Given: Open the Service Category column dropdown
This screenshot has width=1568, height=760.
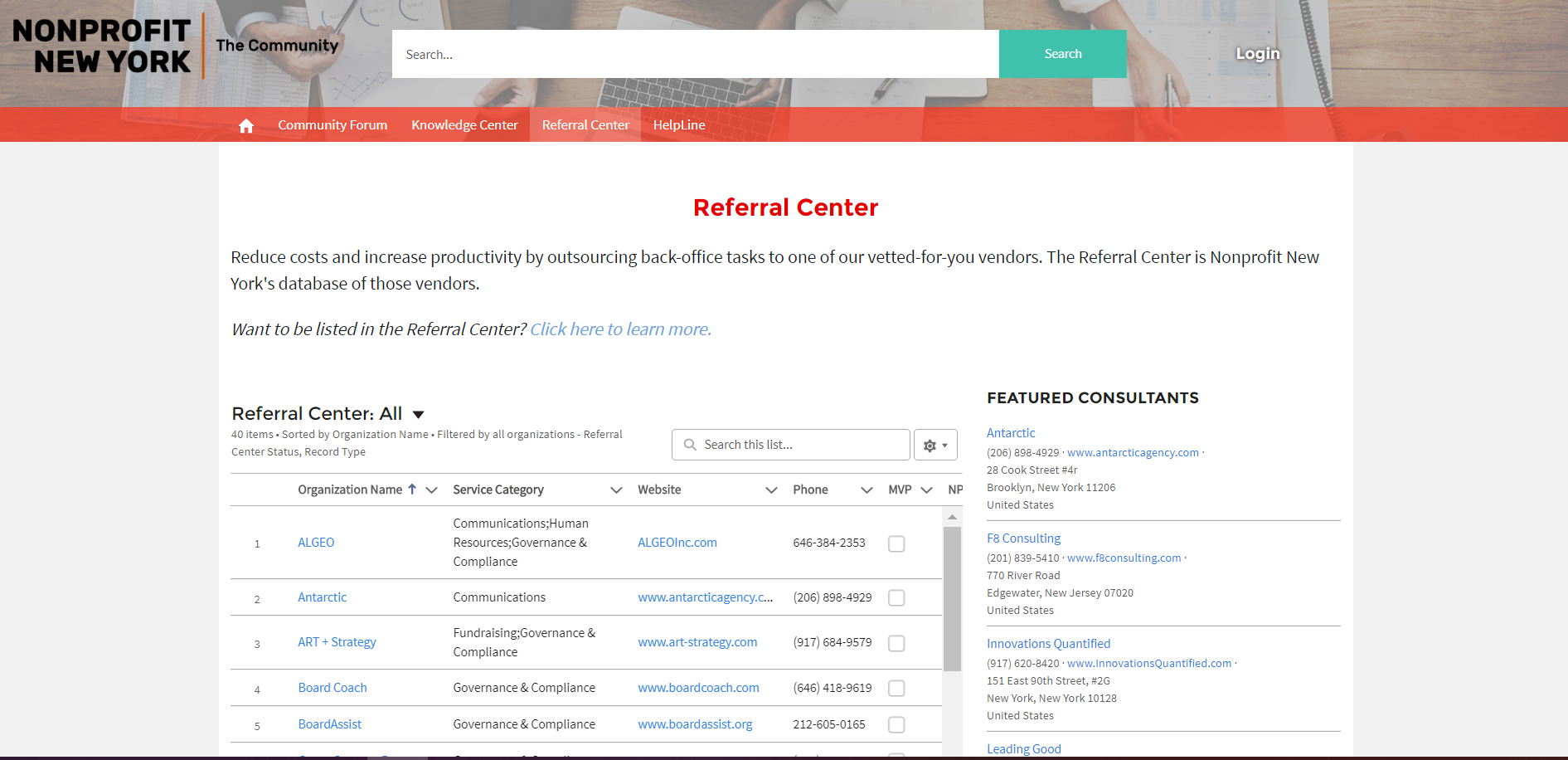Looking at the screenshot, I should click(x=616, y=490).
